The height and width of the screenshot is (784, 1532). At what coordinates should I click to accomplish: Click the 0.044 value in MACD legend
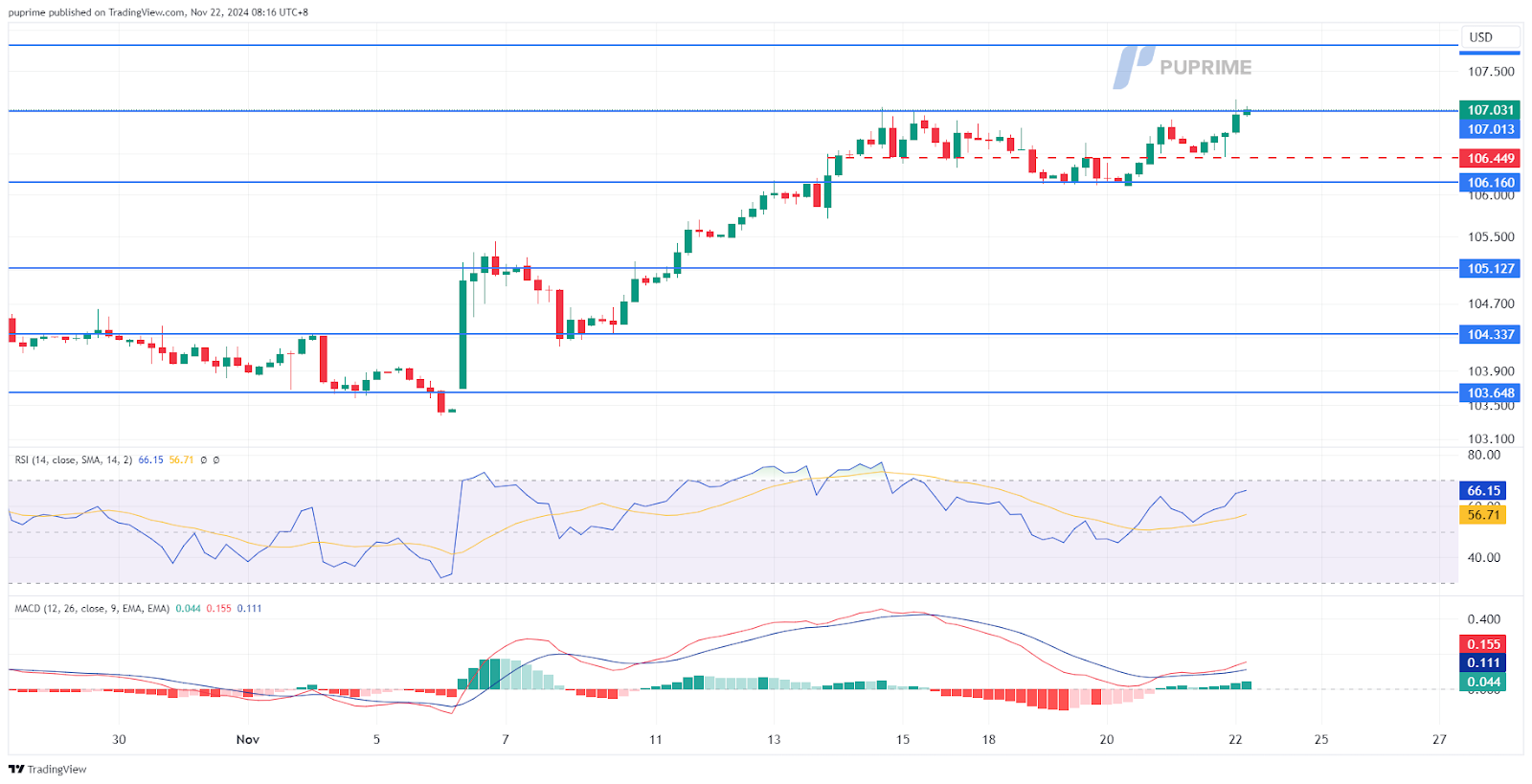click(x=189, y=608)
